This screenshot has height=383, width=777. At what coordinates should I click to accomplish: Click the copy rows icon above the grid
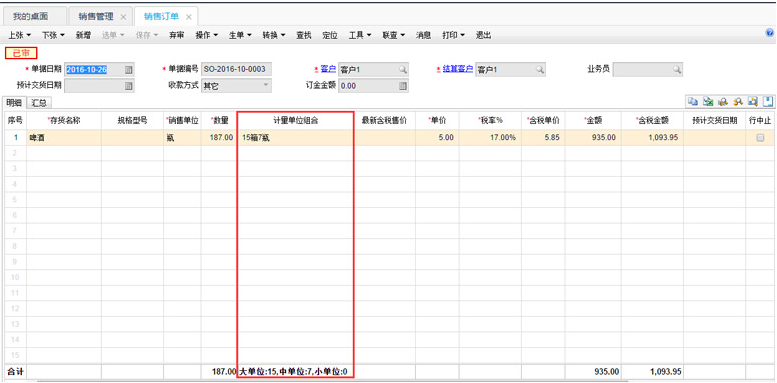tap(693, 102)
